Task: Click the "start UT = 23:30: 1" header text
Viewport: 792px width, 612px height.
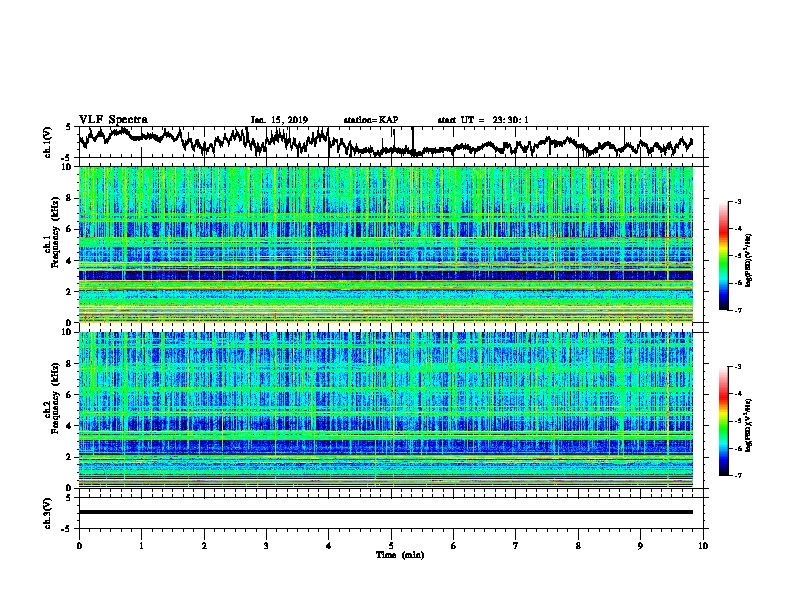Action: coord(483,120)
